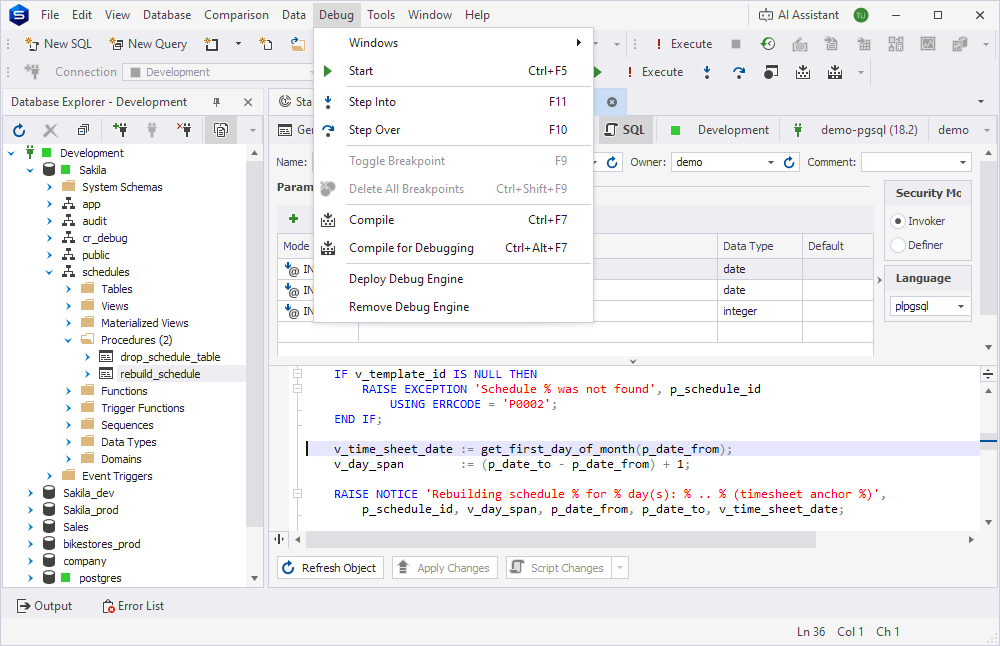Open the Comparison menu
1000x646 pixels.
click(236, 15)
